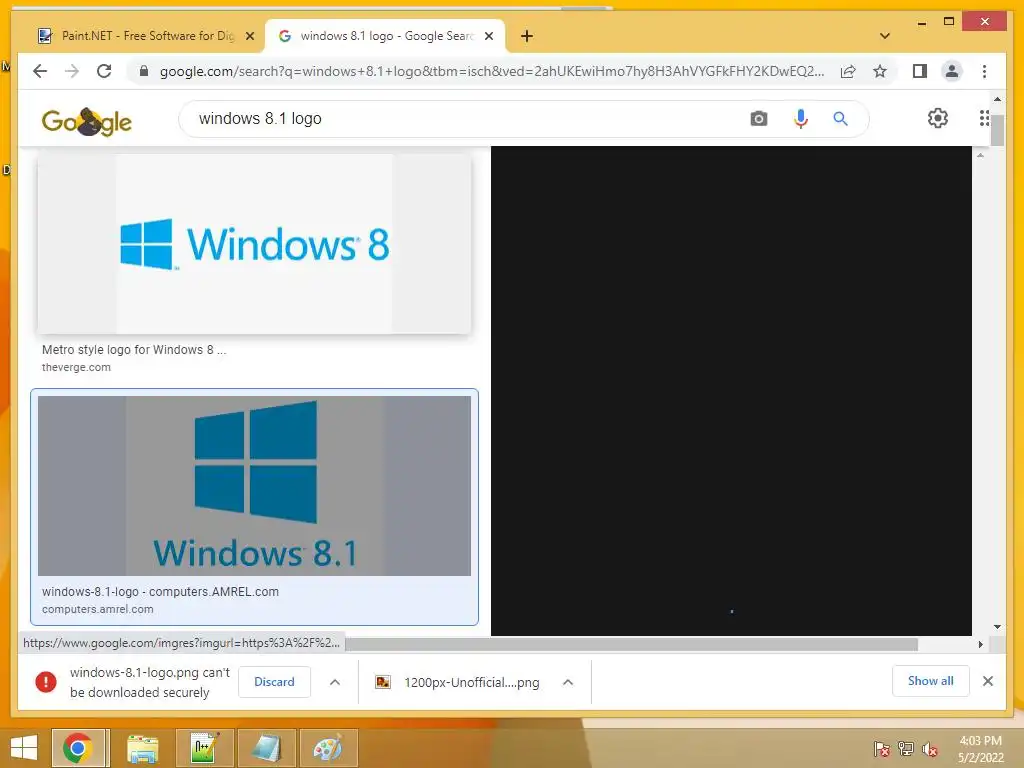Expand options for windows-8.1-logo.png download
The image size is (1024, 768).
(x=335, y=682)
